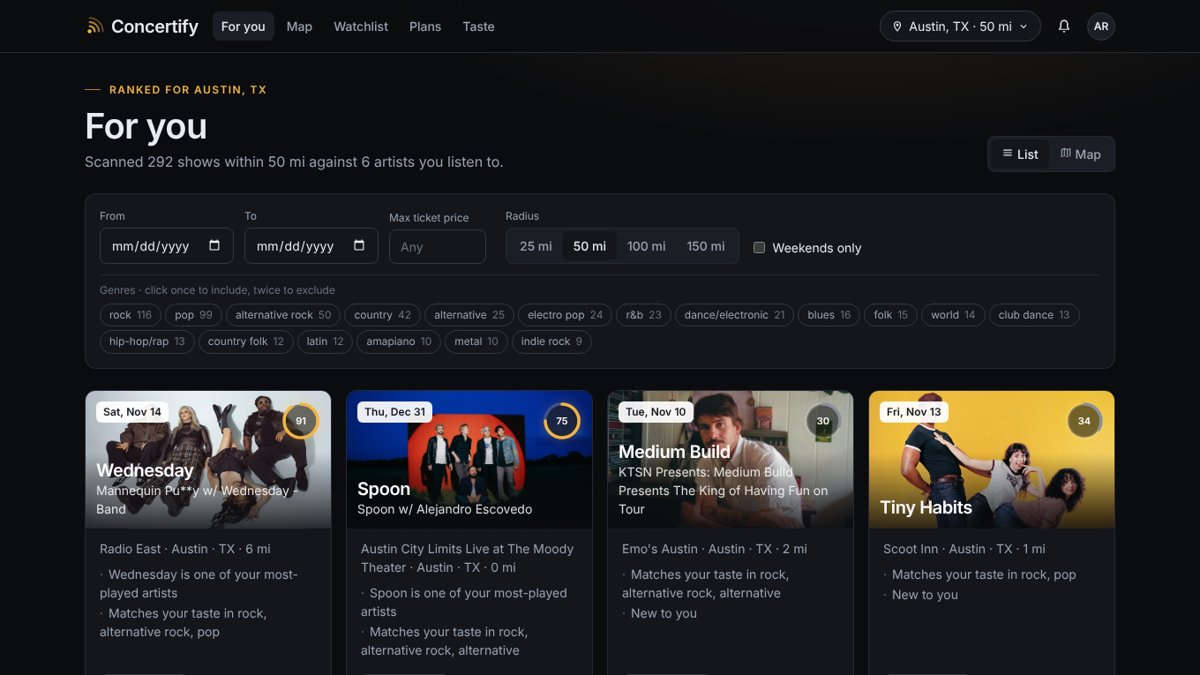This screenshot has width=1200, height=675.
Task: Toggle the folk 15 genre chip
Action: point(891,315)
